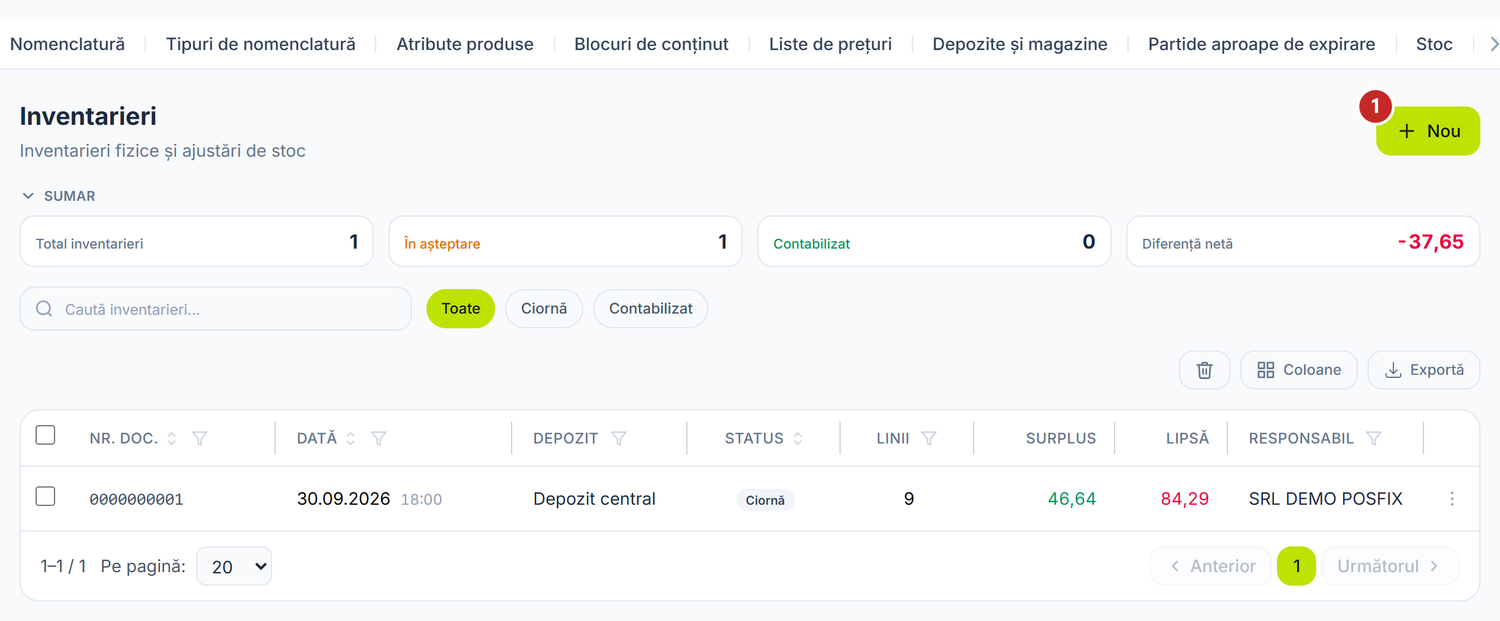Open row actions three-dot menu
Viewport: 1500px width, 621px height.
tap(1452, 499)
